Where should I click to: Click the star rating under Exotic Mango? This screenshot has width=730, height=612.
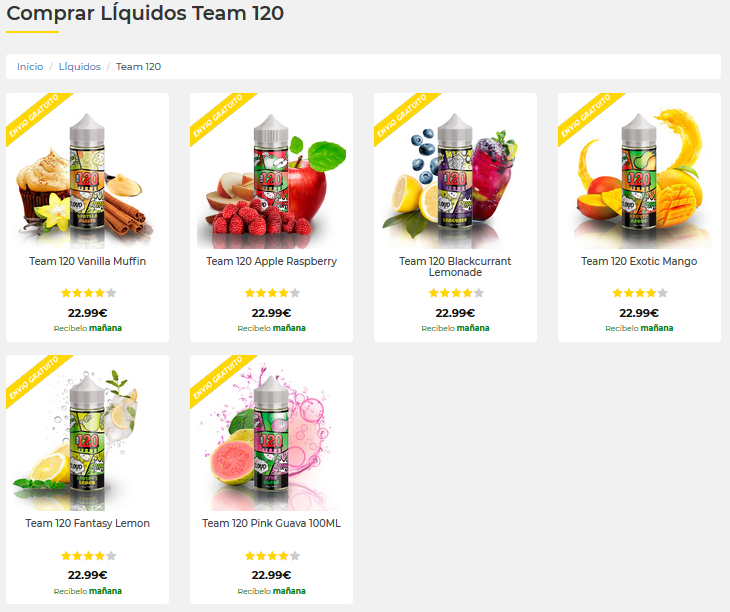click(640, 293)
